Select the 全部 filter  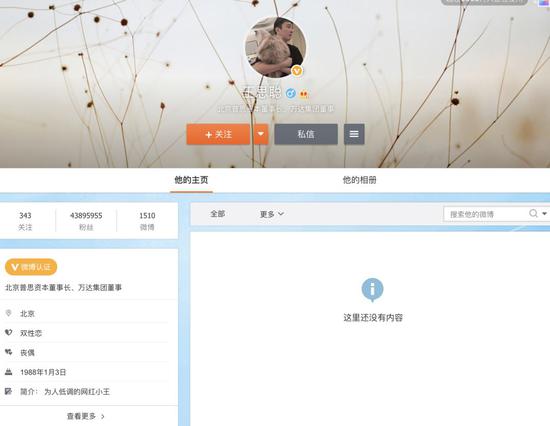tap(218, 214)
